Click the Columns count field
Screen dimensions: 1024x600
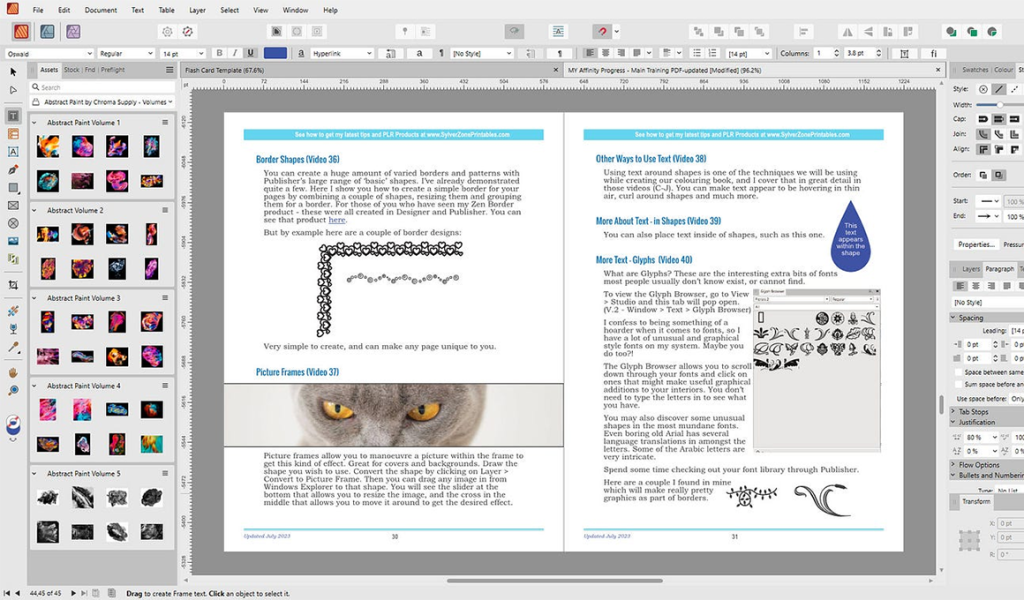(x=827, y=54)
